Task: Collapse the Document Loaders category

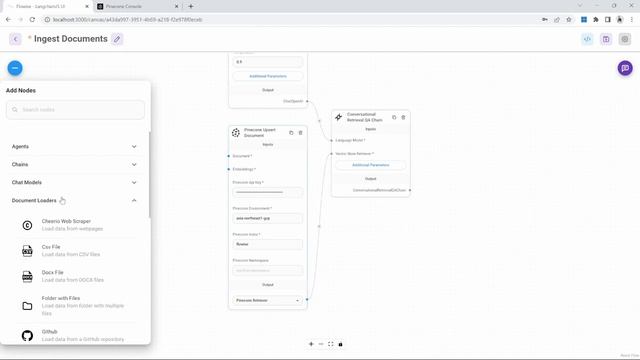Action: click(74, 200)
